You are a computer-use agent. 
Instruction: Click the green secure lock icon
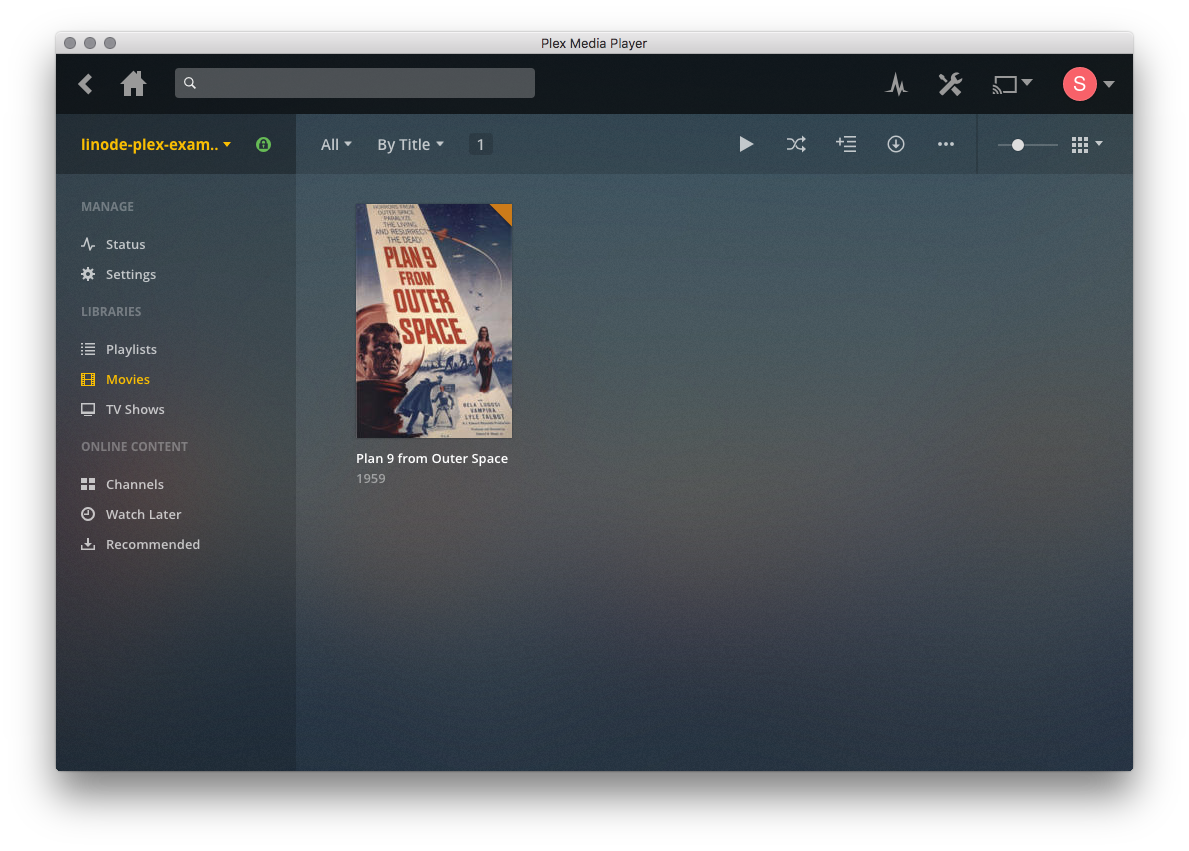[263, 144]
